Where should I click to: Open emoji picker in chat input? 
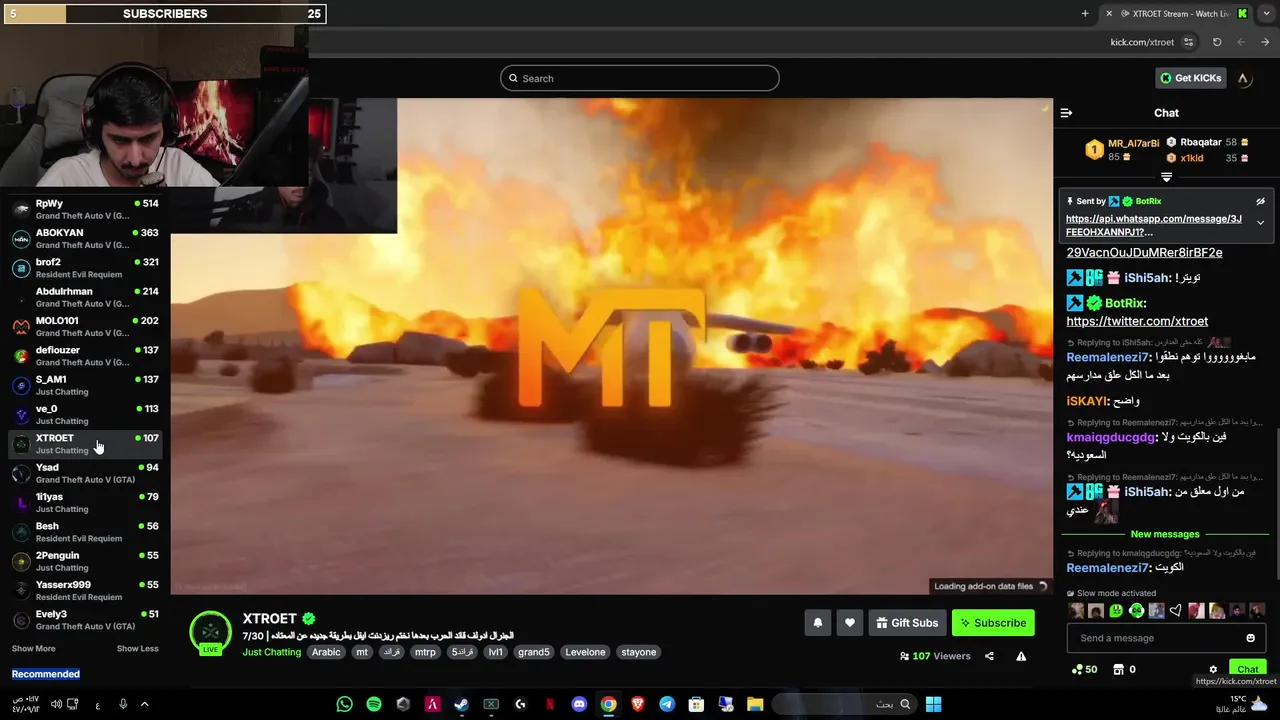1250,638
